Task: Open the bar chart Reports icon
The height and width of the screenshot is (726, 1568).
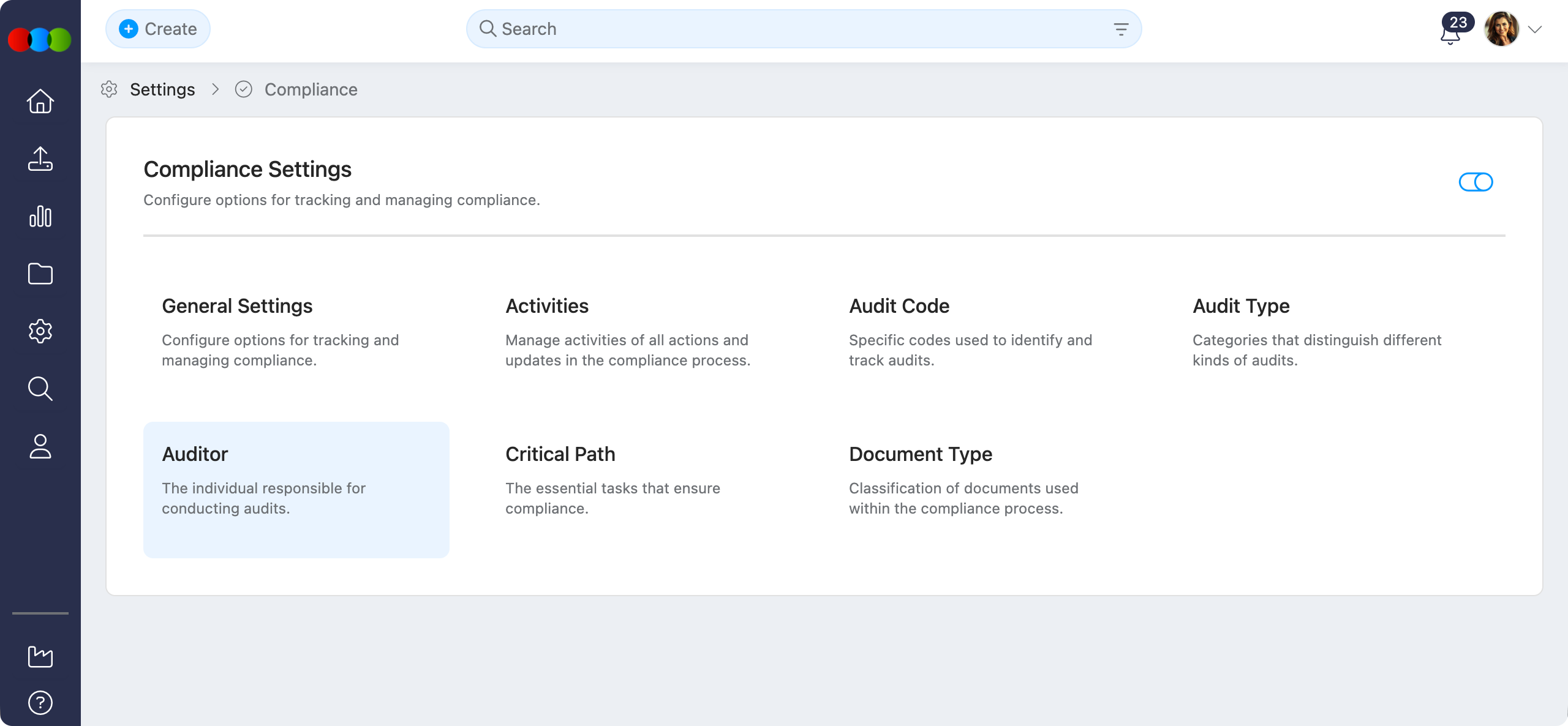Action: pyautogui.click(x=40, y=216)
